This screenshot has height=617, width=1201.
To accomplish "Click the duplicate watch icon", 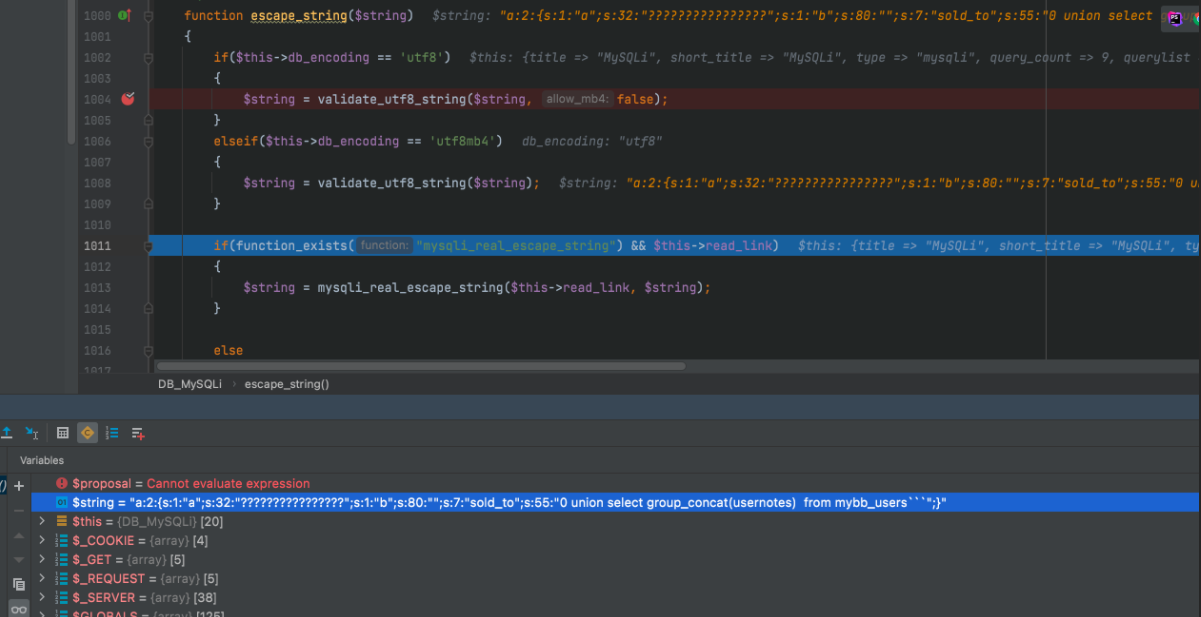I will click(x=19, y=584).
